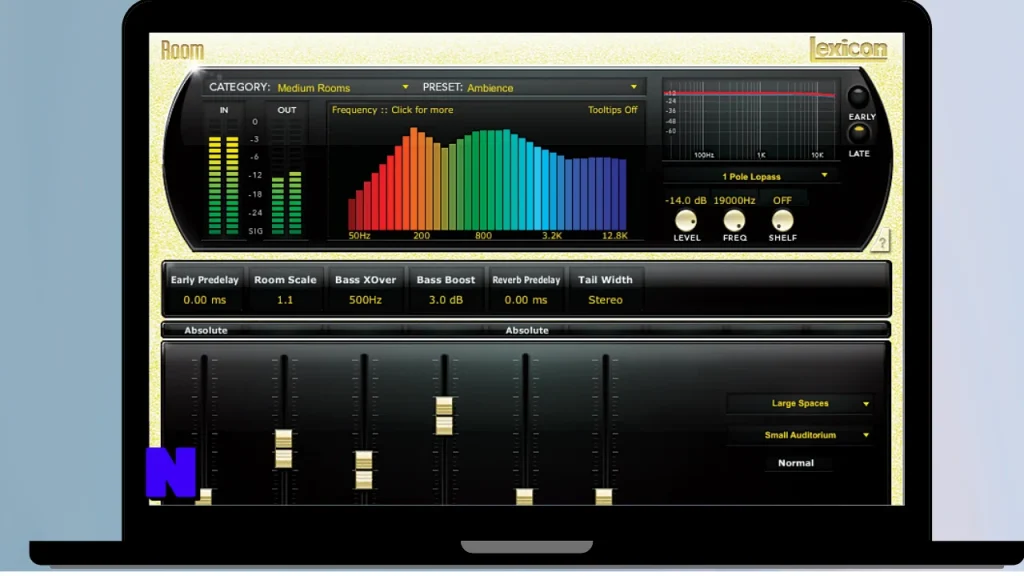The width and height of the screenshot is (1024, 576).
Task: Click the OUT level meter
Action: [x=286, y=176]
